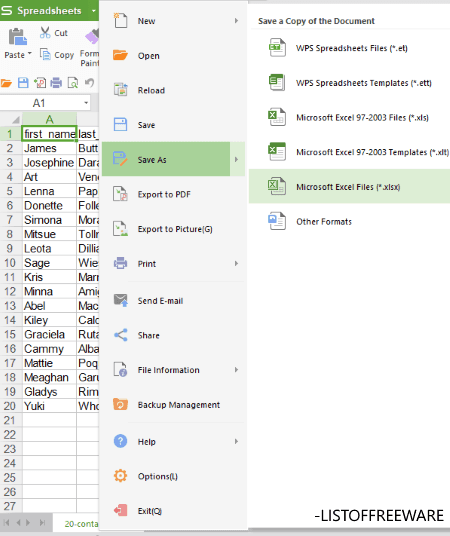Image resolution: width=450 pixels, height=536 pixels.
Task: Open the Spreadsheets application menu dropdown
Action: click(x=94, y=11)
